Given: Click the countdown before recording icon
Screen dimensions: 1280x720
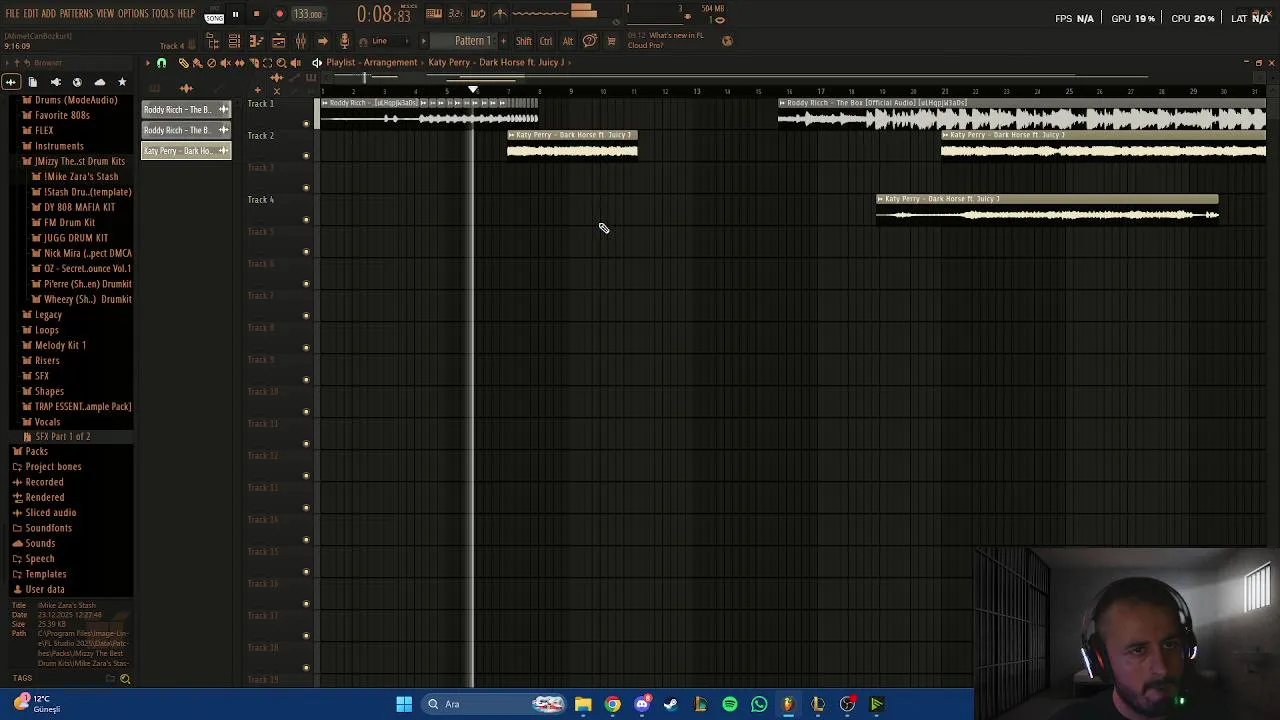Looking at the screenshot, I should tap(455, 13).
